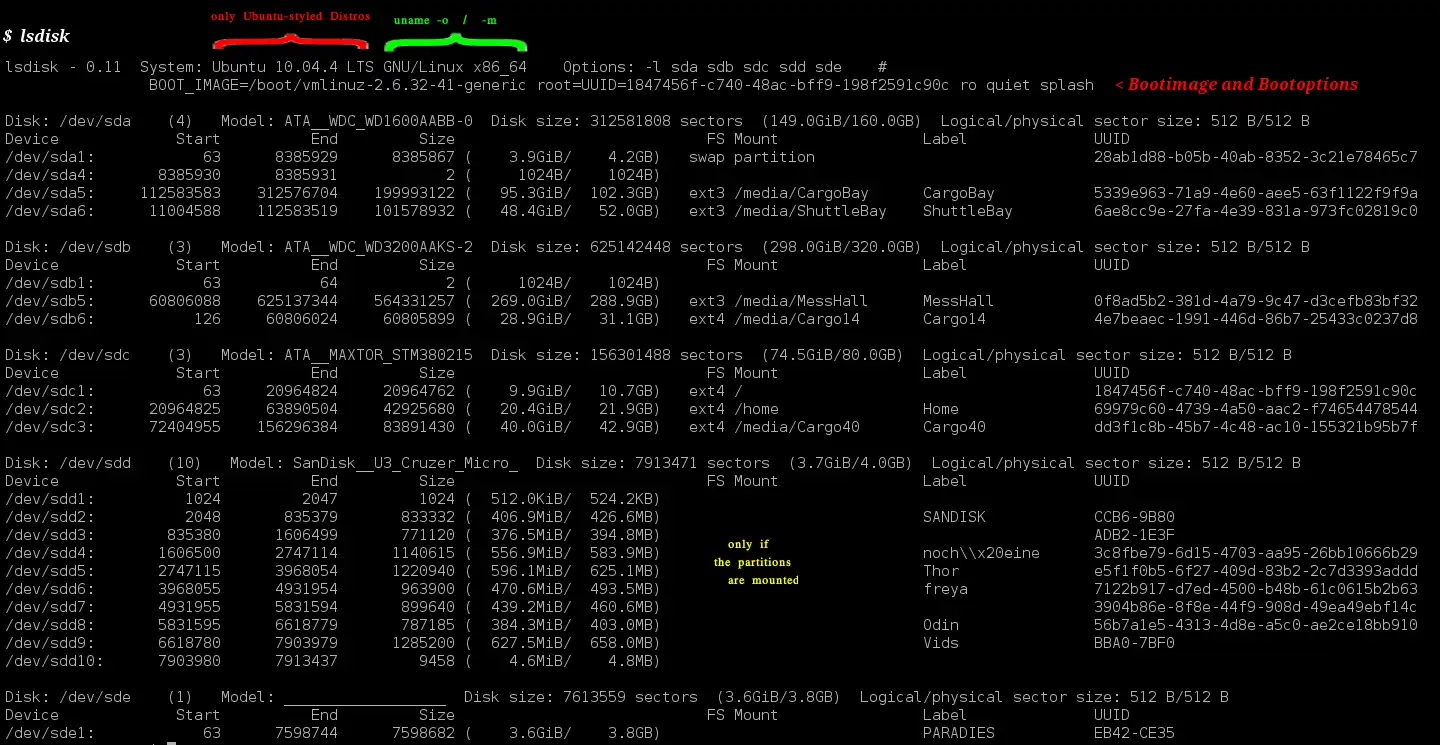Select mount point '/media/MessHall'
Image resolution: width=1440 pixels, height=745 pixels.
click(801, 301)
